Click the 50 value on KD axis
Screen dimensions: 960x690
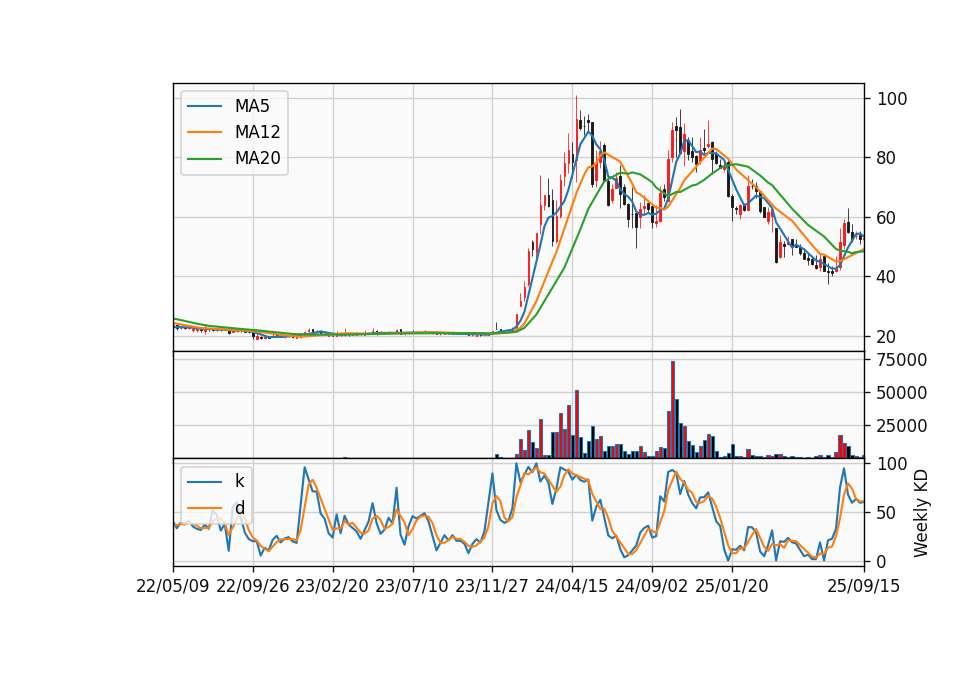tap(886, 513)
